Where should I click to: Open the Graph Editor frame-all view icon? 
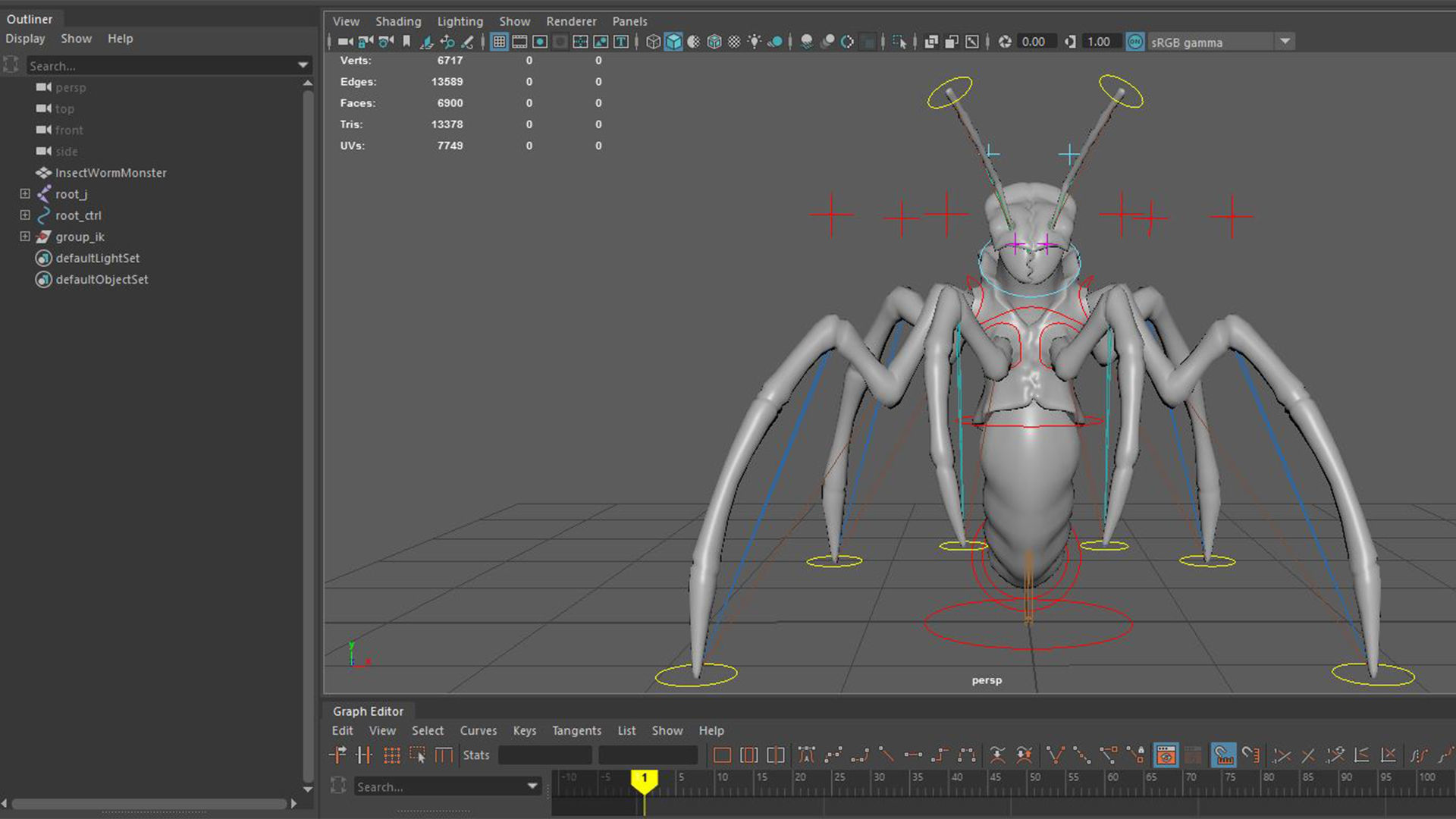(722, 755)
